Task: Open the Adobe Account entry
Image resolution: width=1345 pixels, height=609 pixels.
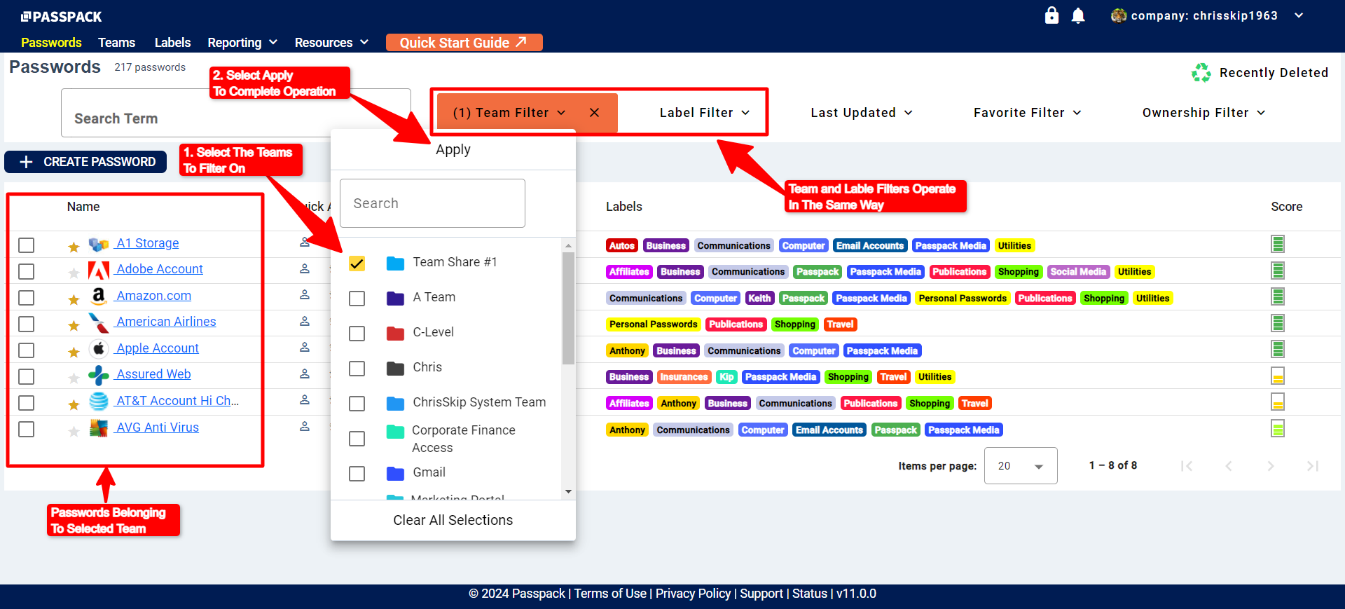Action: coord(159,269)
